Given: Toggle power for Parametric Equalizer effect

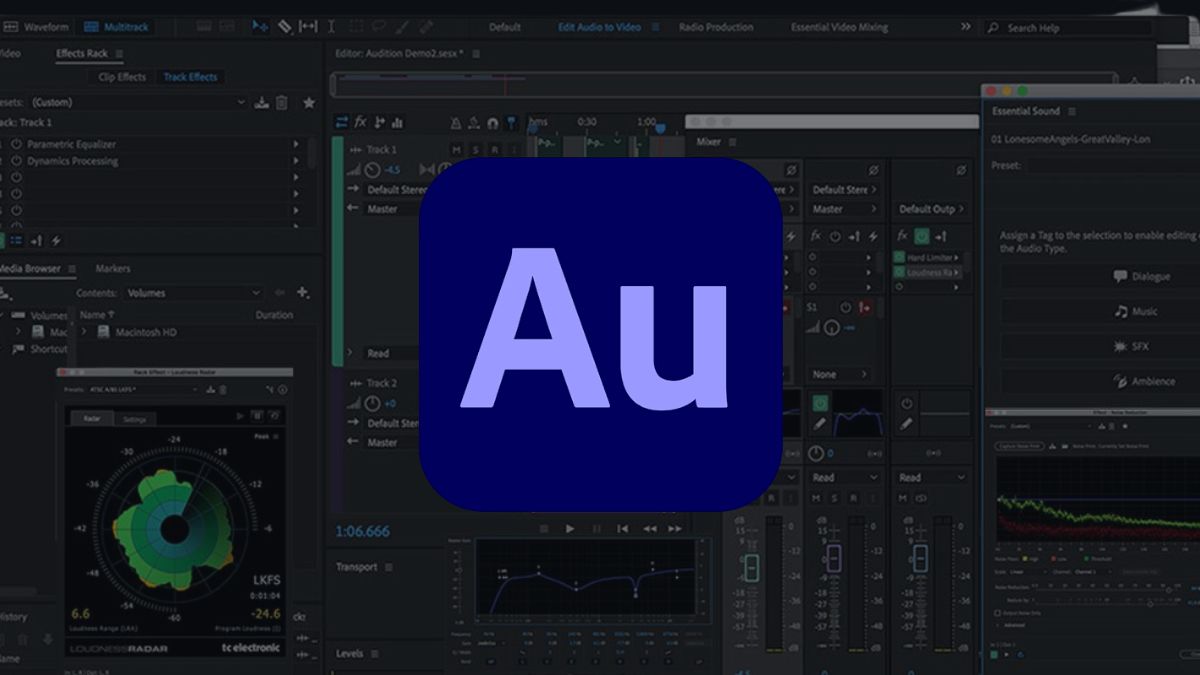Looking at the screenshot, I should (16, 145).
